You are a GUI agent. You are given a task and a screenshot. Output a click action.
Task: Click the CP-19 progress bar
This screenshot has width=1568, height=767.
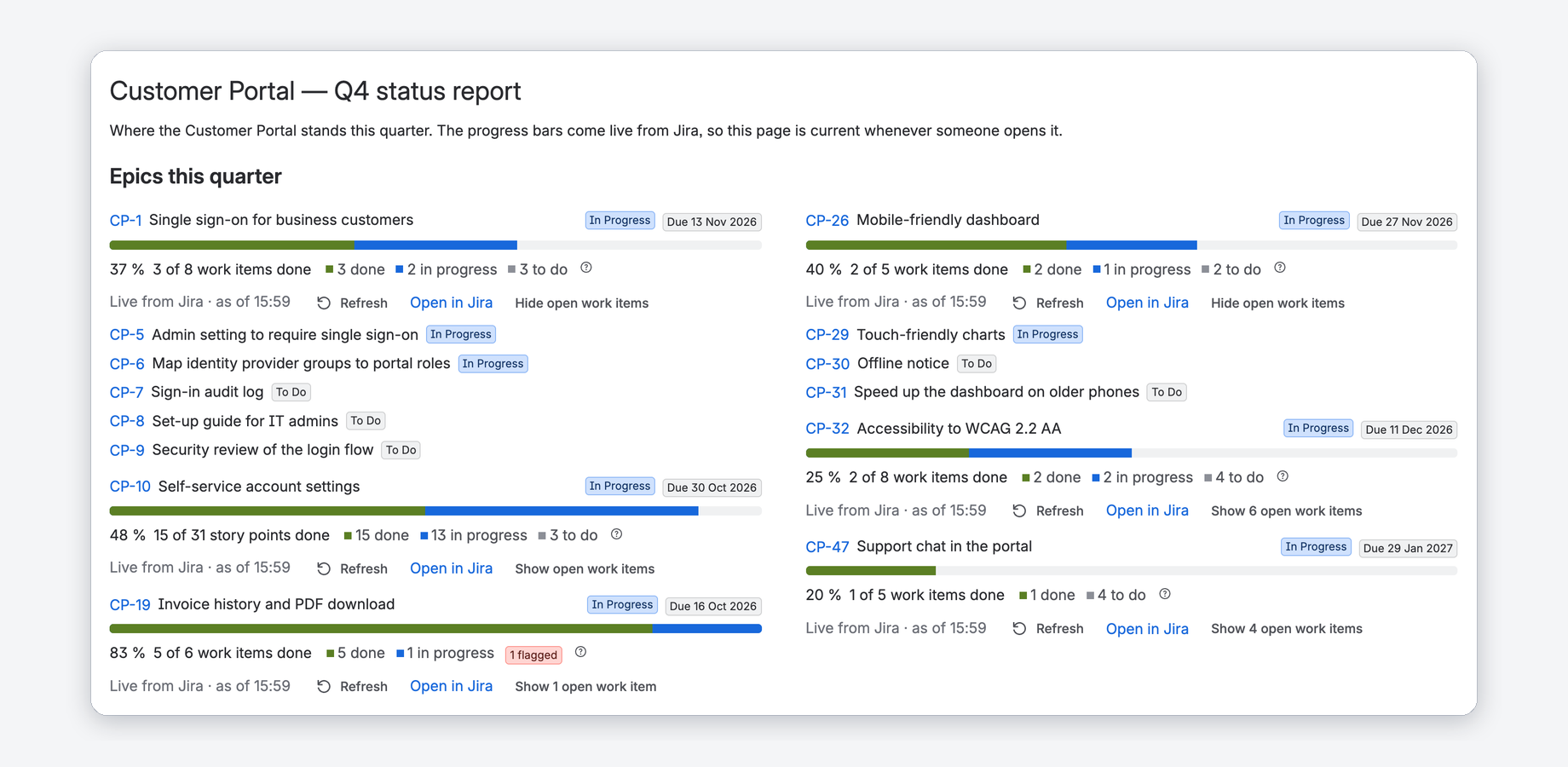pos(435,629)
